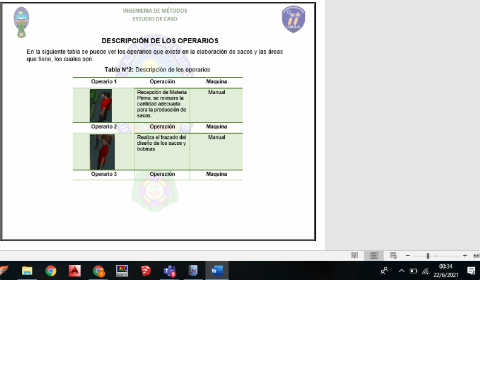Image resolution: width=480 pixels, height=370 pixels.
Task: Select the Operario 2 photo in table
Action: coord(102,152)
